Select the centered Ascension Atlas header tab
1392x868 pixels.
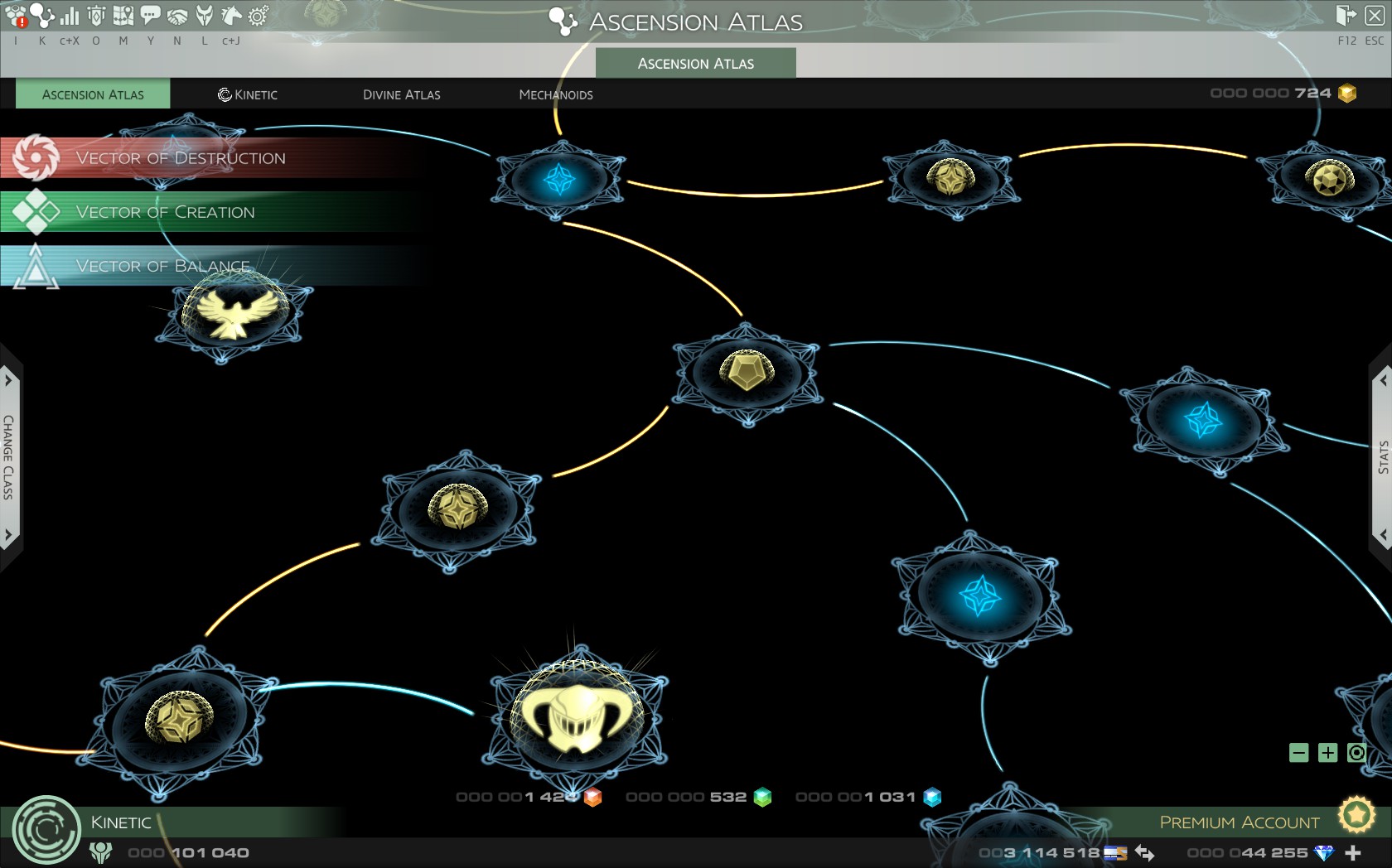pos(696,63)
